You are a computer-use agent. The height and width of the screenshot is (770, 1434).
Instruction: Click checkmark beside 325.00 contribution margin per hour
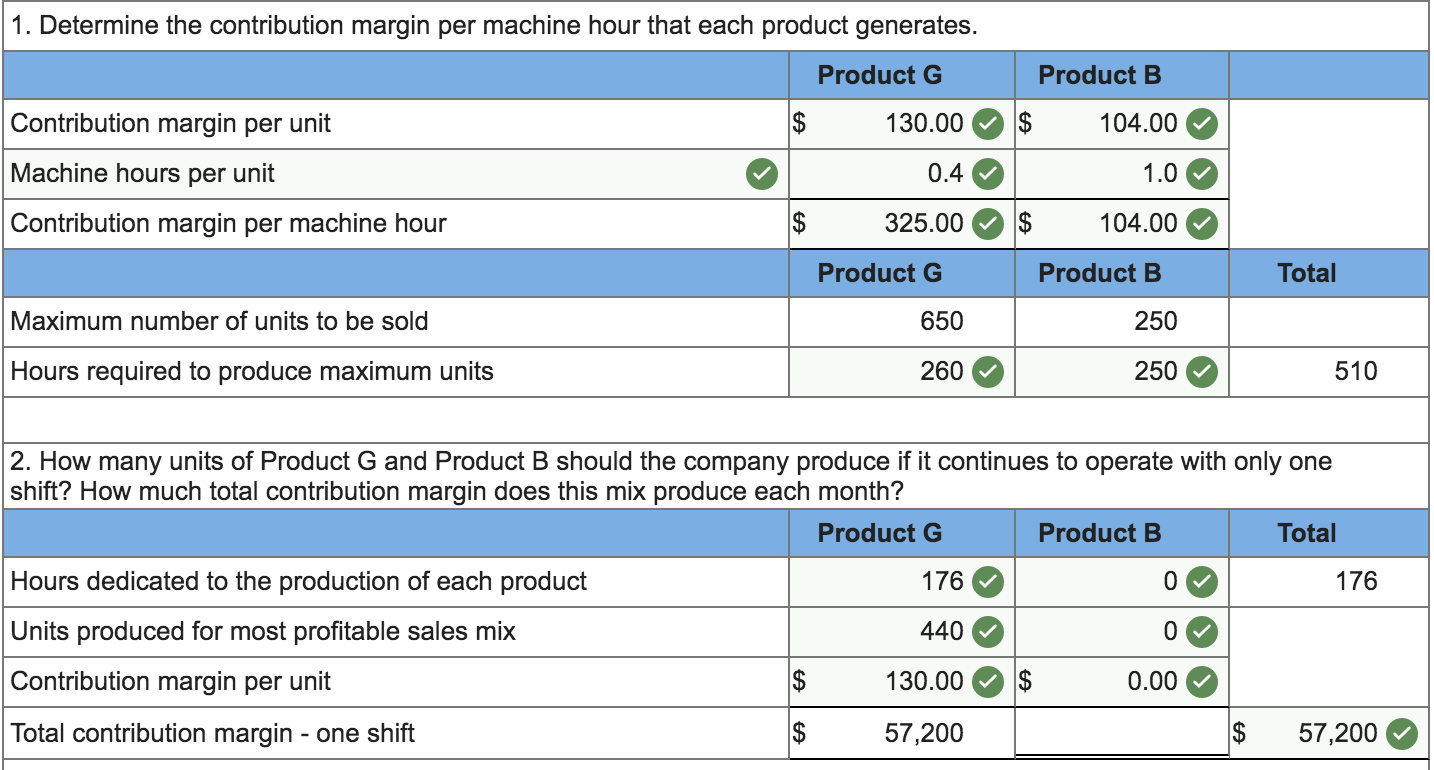[x=987, y=223]
